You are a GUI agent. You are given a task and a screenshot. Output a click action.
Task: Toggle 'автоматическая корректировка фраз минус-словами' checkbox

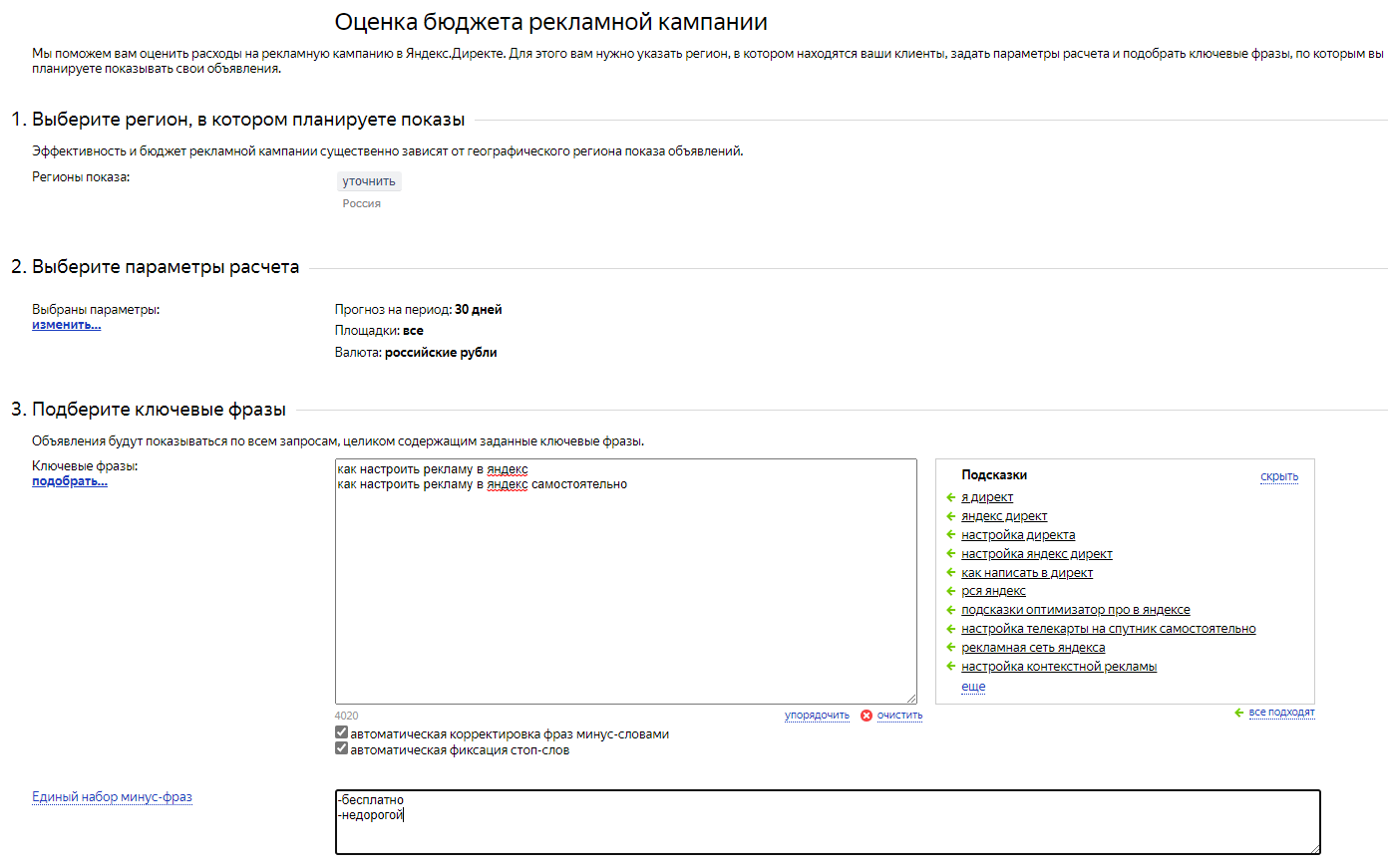click(342, 732)
